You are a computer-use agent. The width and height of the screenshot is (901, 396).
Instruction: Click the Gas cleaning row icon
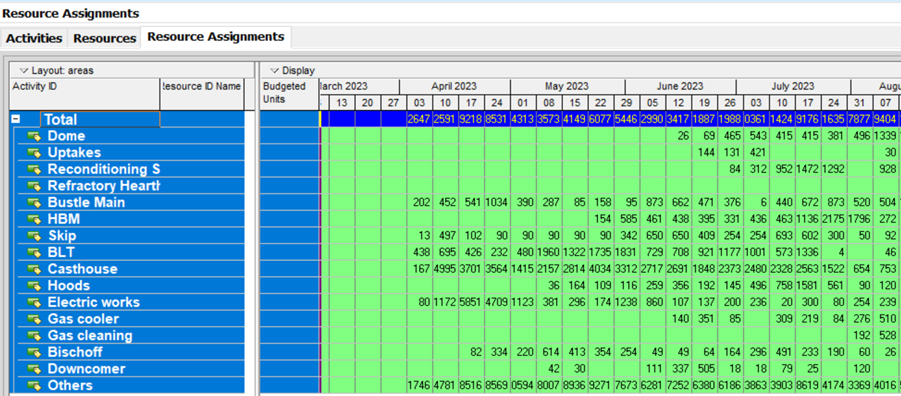tap(35, 336)
